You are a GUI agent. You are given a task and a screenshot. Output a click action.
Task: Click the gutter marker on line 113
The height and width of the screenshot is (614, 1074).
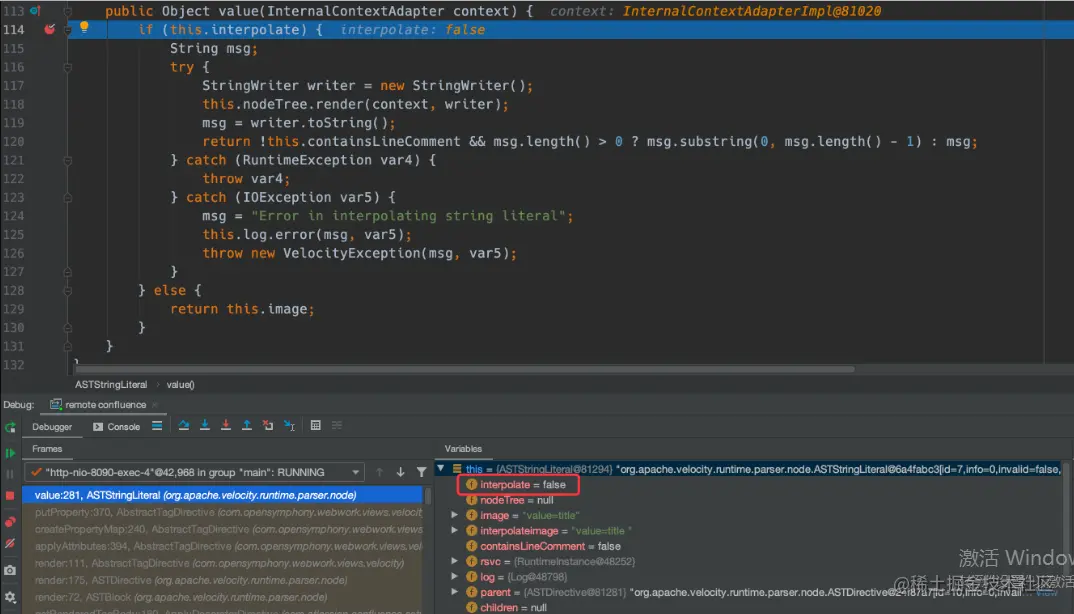pyautogui.click(x=35, y=11)
